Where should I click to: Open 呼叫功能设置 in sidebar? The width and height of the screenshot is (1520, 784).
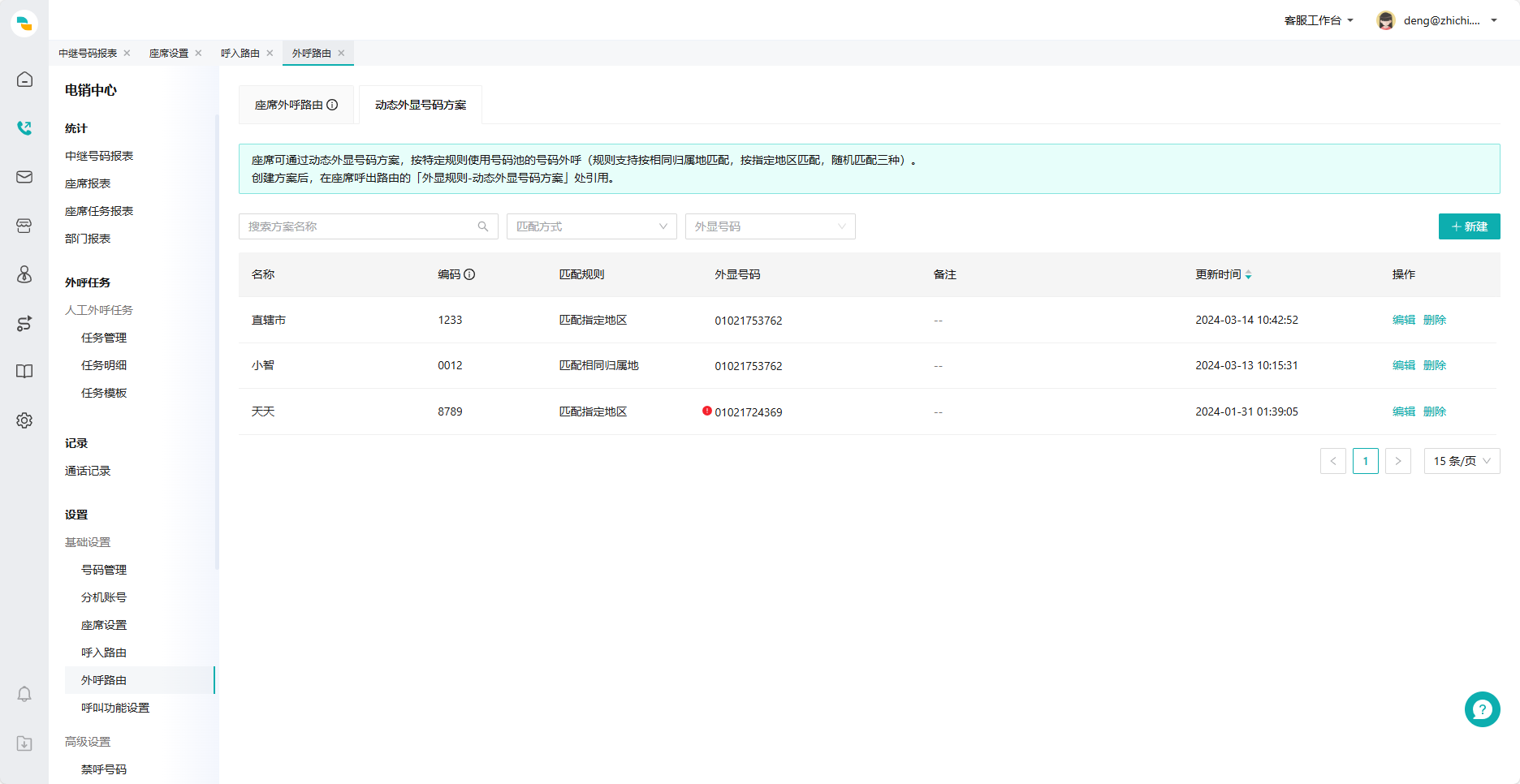(x=115, y=708)
